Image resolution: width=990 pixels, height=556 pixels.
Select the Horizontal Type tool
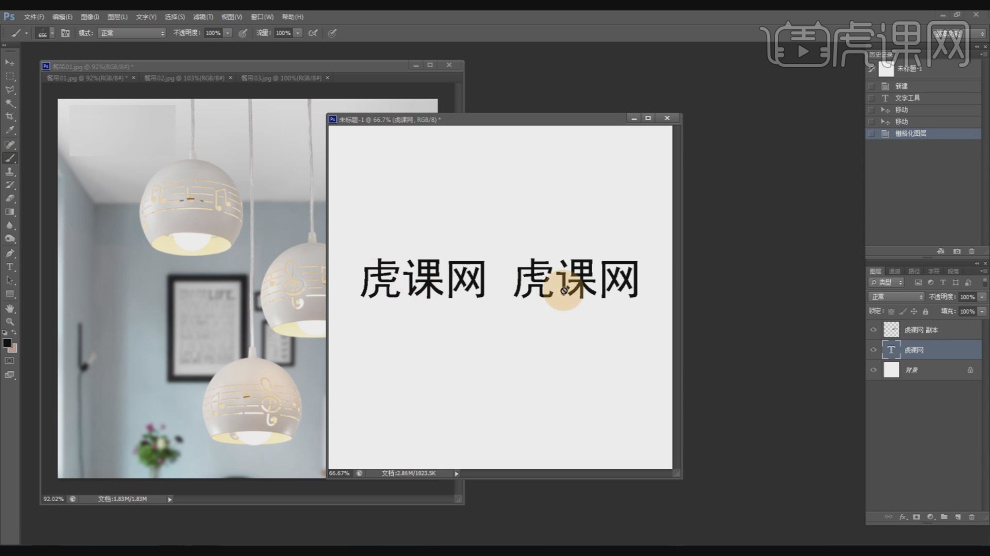coord(9,267)
